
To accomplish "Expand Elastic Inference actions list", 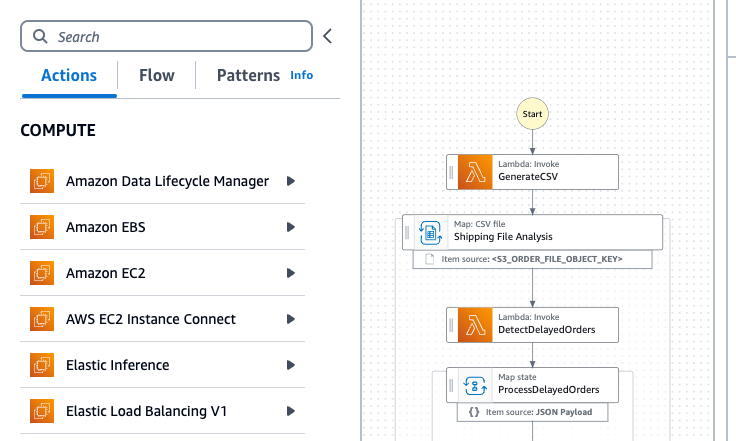I will click(x=291, y=365).
